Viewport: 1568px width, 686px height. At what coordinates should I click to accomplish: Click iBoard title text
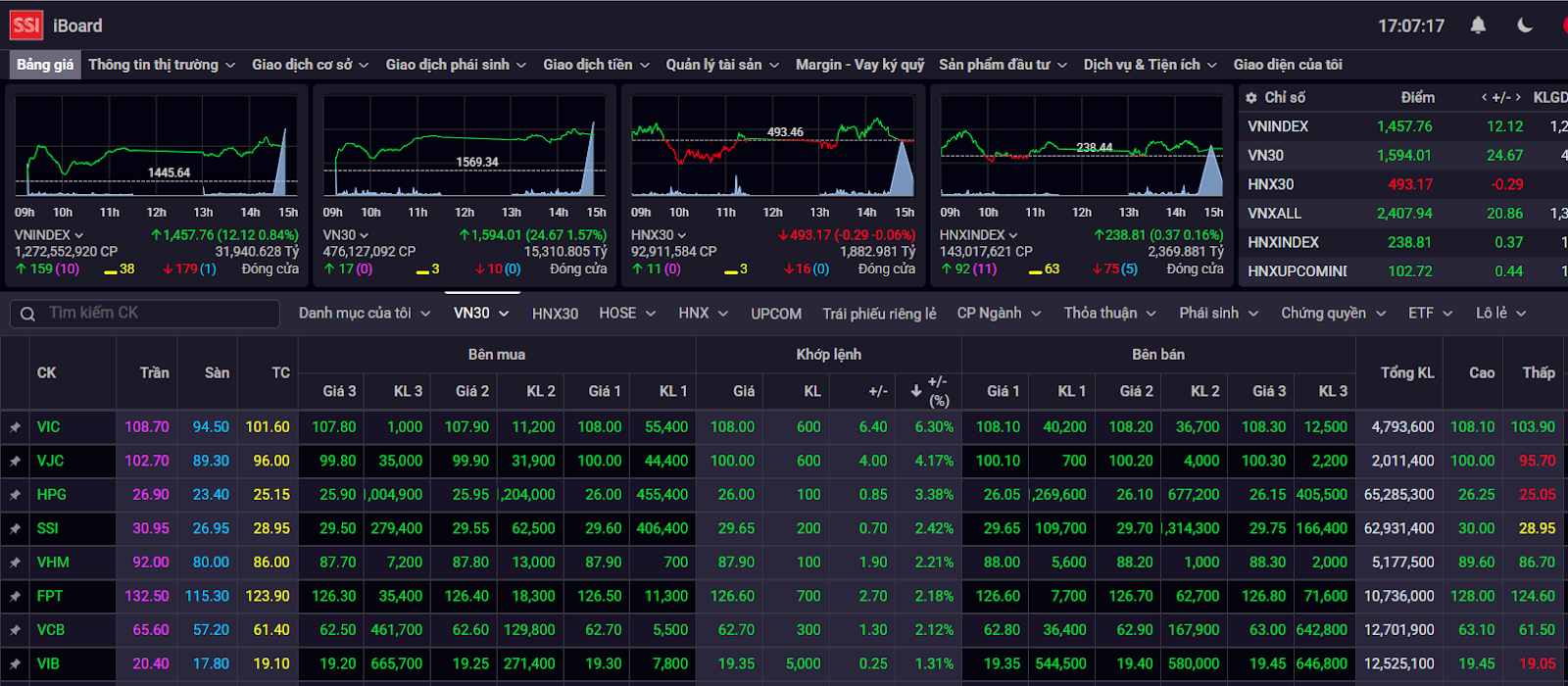click(x=77, y=25)
